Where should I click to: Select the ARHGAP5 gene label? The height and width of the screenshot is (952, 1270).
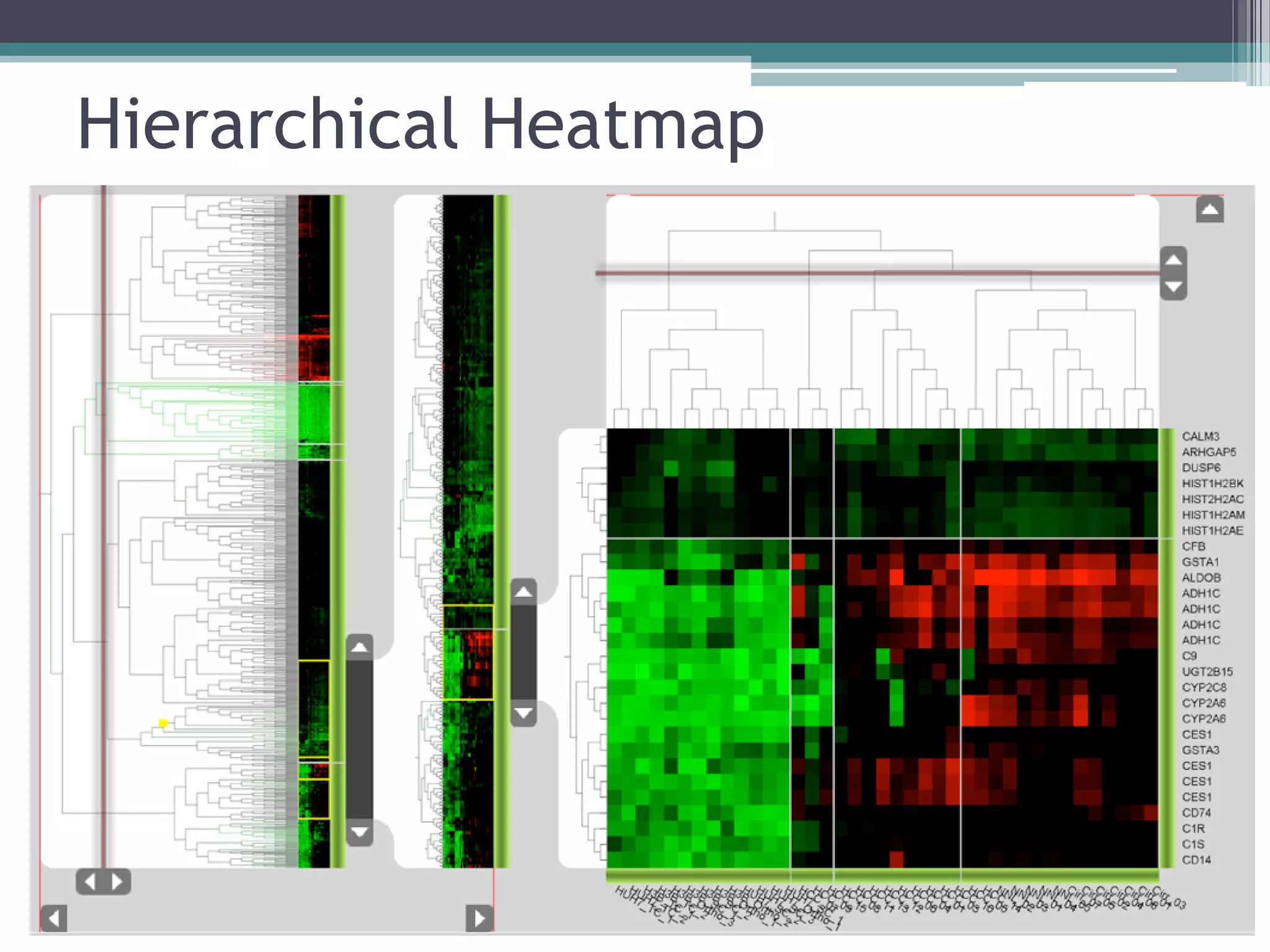click(1208, 452)
